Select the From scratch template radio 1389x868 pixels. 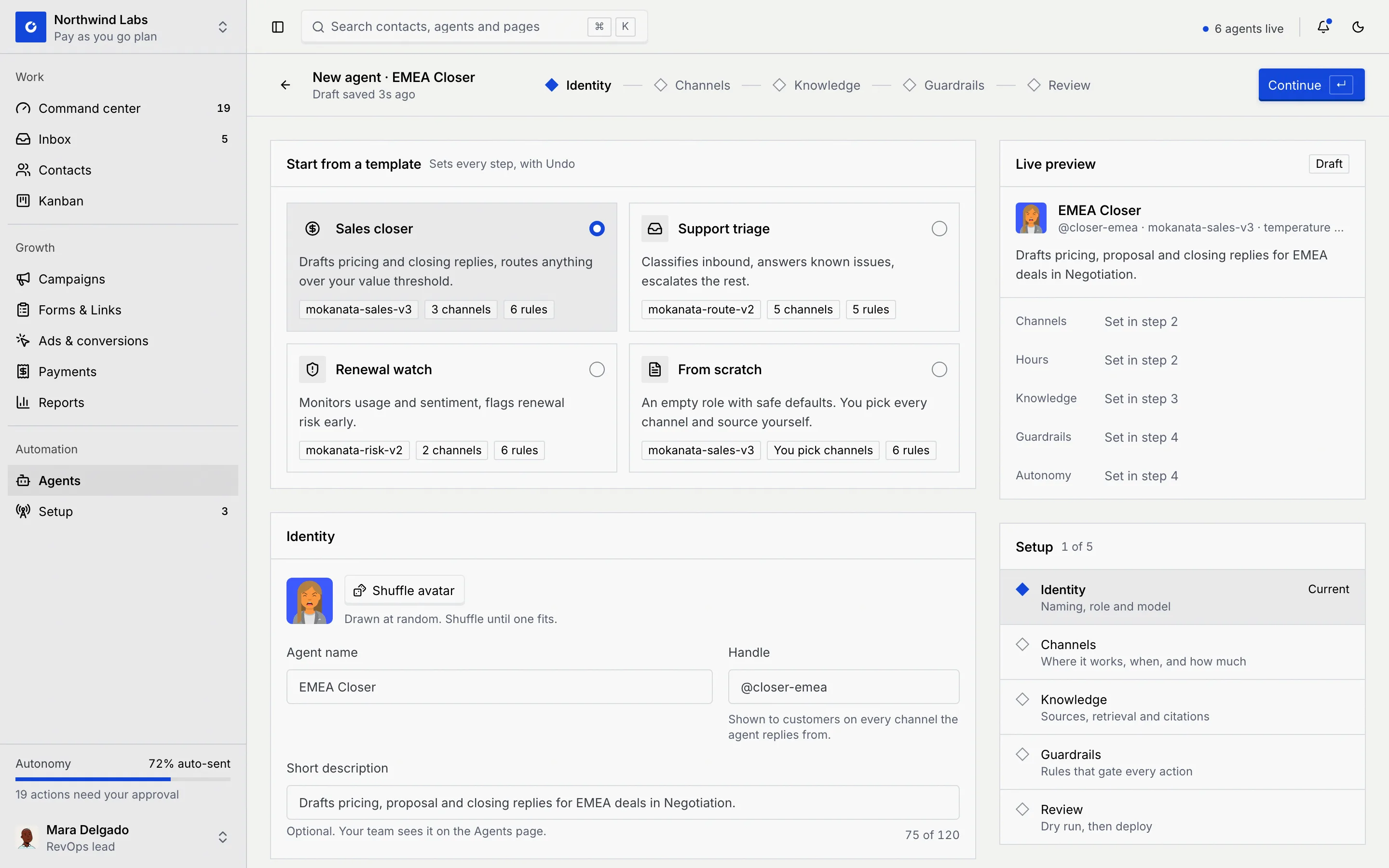(940, 369)
